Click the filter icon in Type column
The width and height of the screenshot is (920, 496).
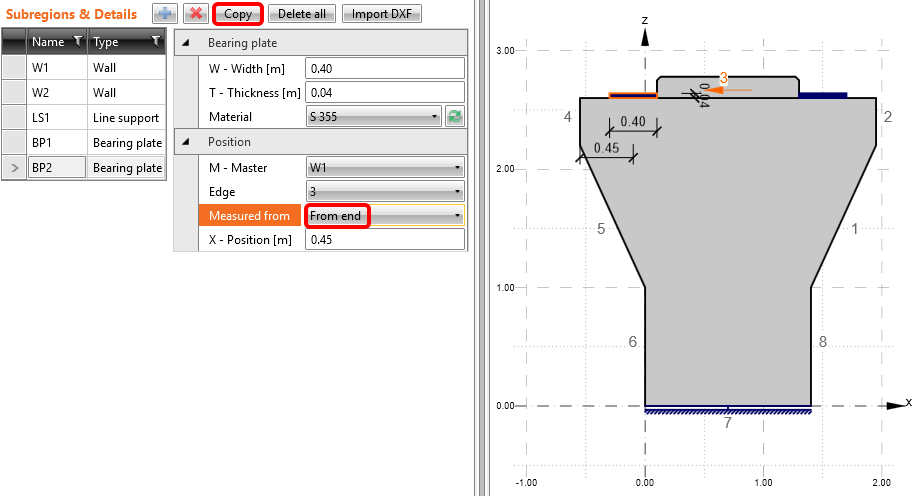156,42
